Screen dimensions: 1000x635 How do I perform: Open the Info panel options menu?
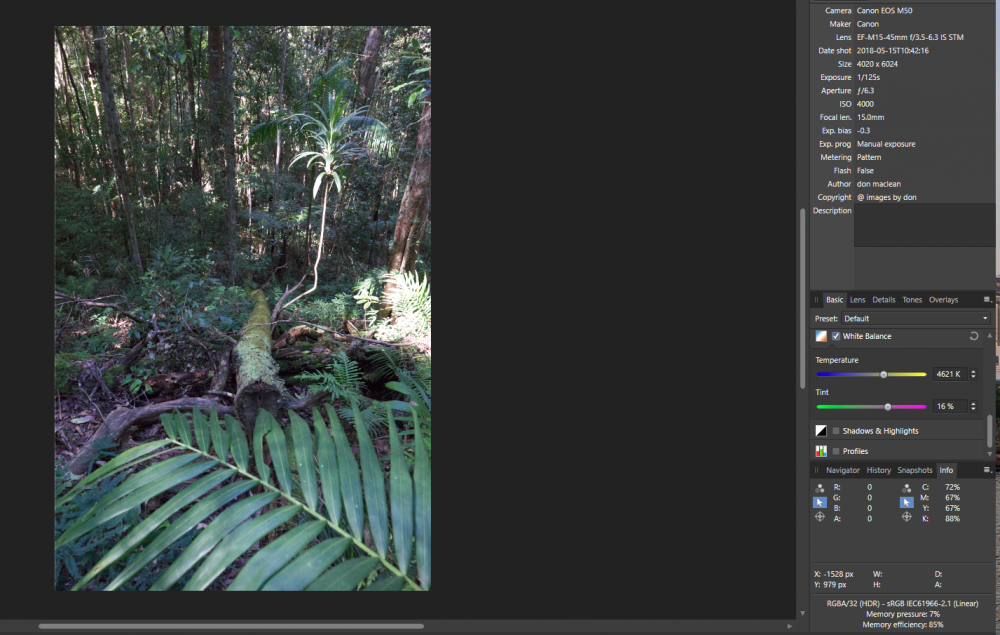click(x=986, y=469)
